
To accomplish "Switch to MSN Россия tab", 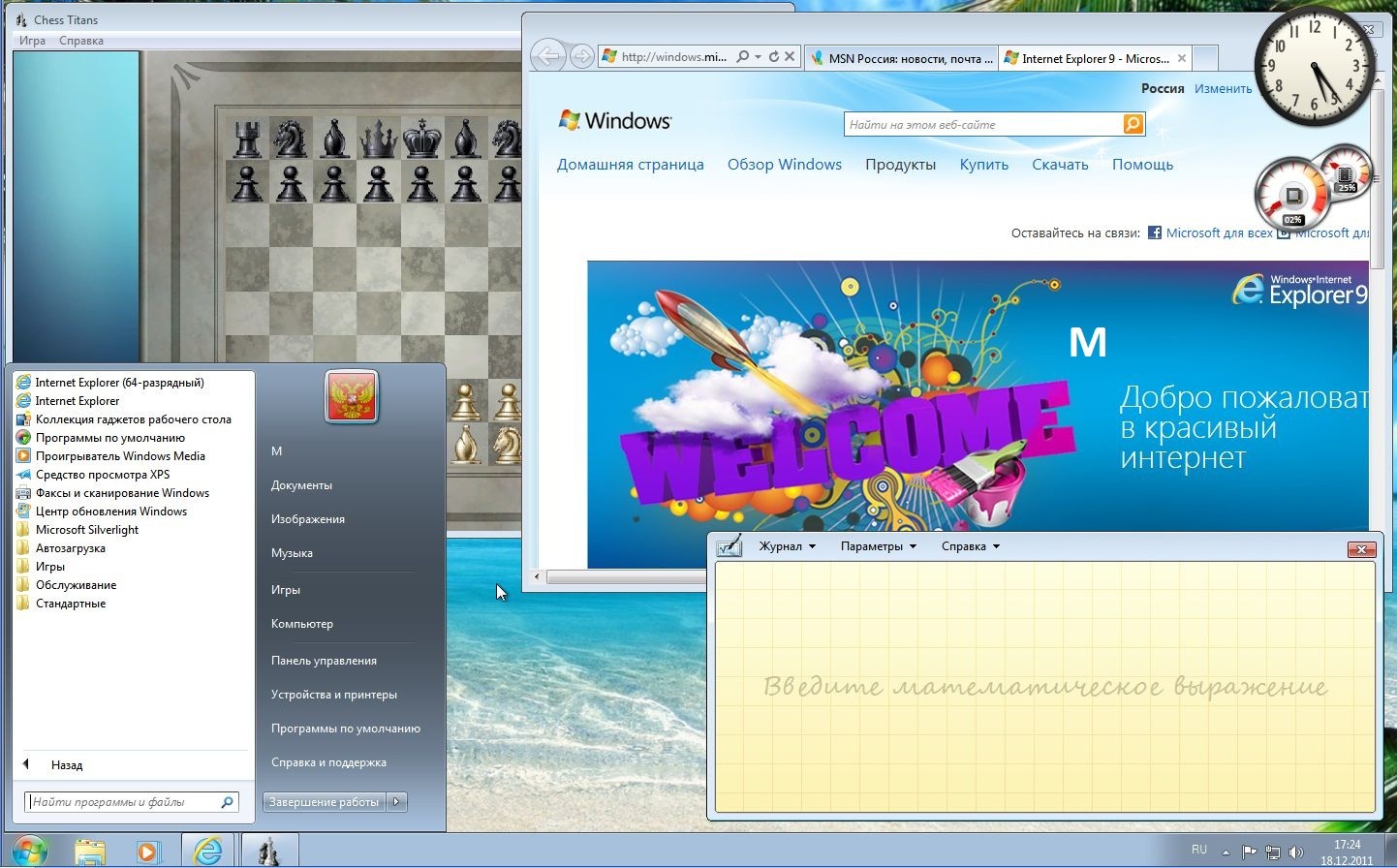I will [x=901, y=58].
